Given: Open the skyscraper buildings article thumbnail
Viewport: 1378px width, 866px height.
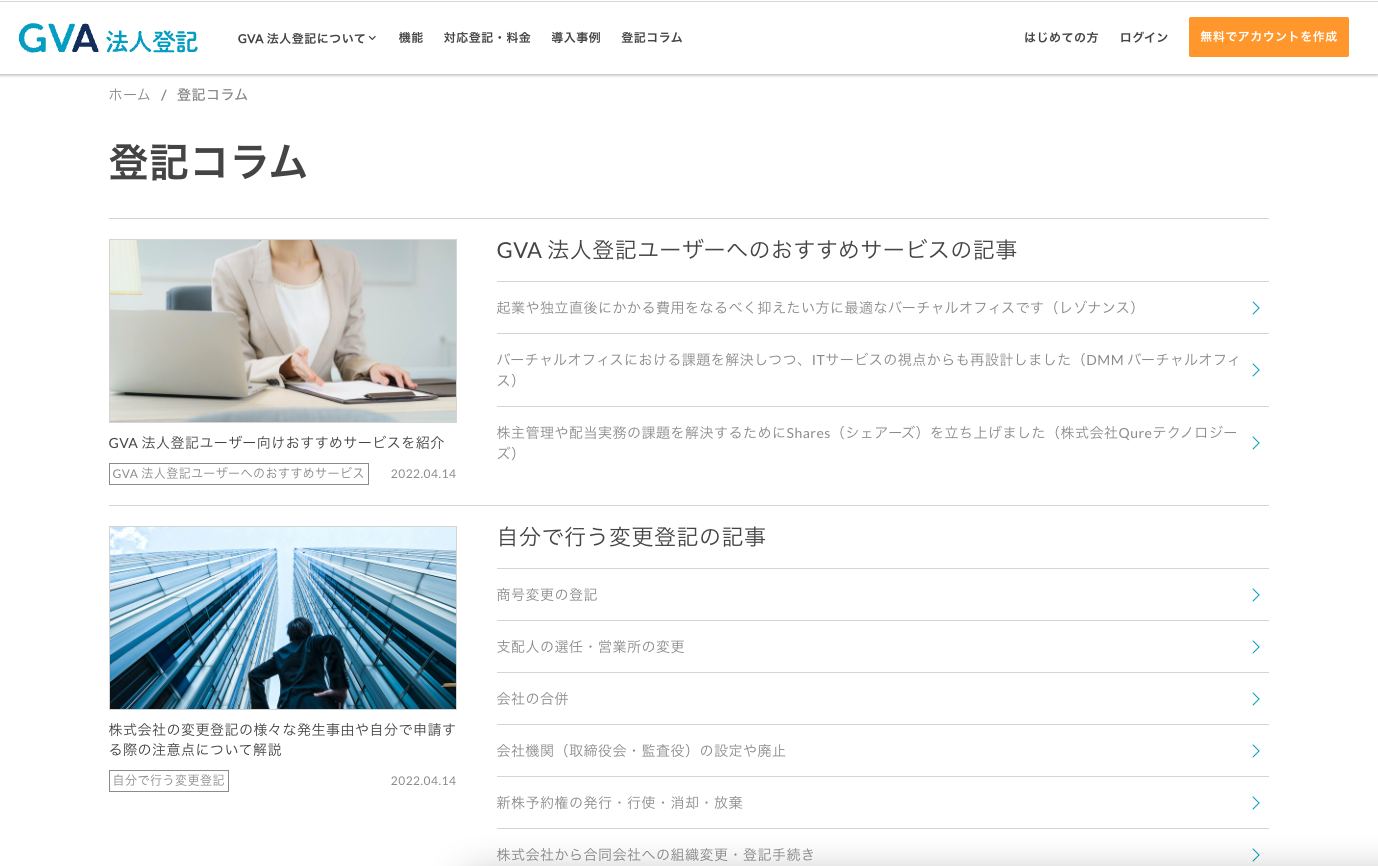Looking at the screenshot, I should tap(282, 617).
